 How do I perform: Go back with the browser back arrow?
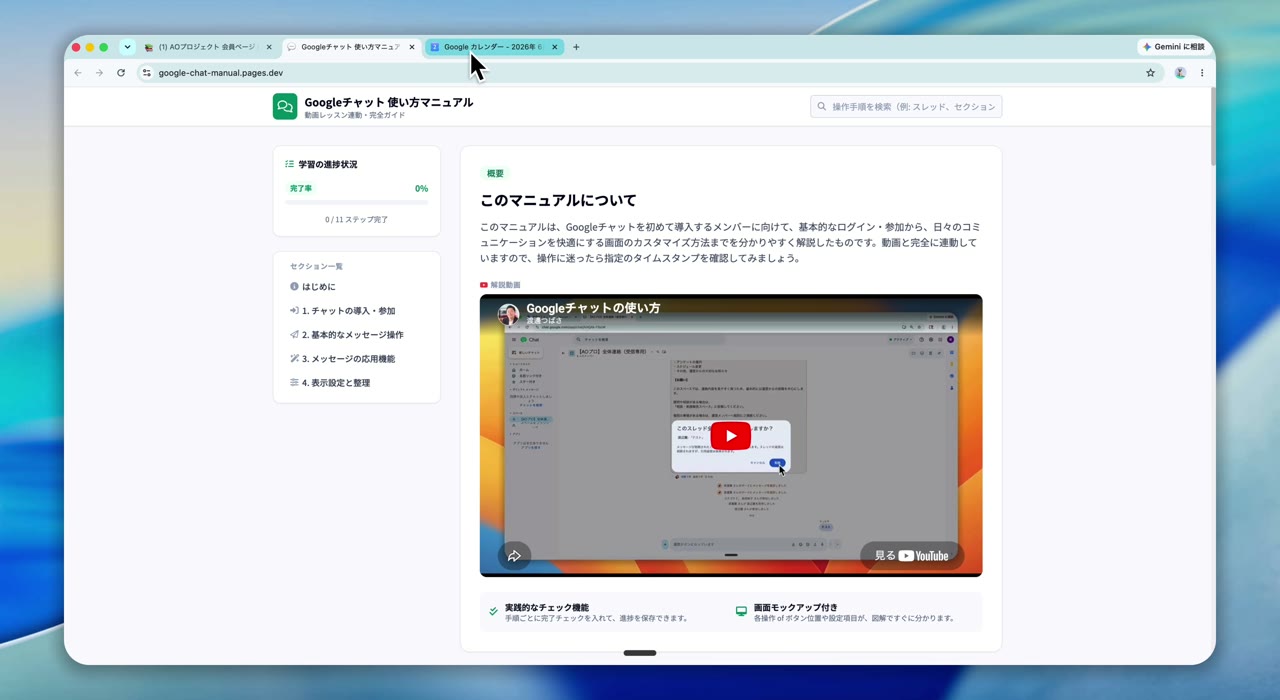[78, 73]
